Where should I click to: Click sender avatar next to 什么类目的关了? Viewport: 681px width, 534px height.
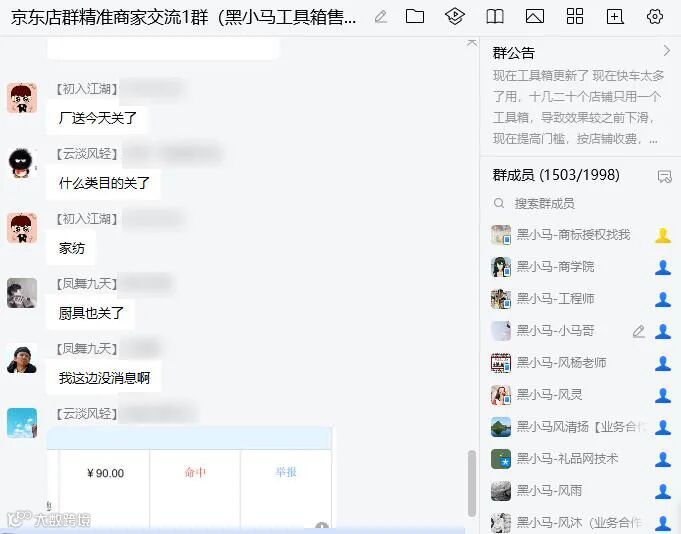tap(22, 163)
